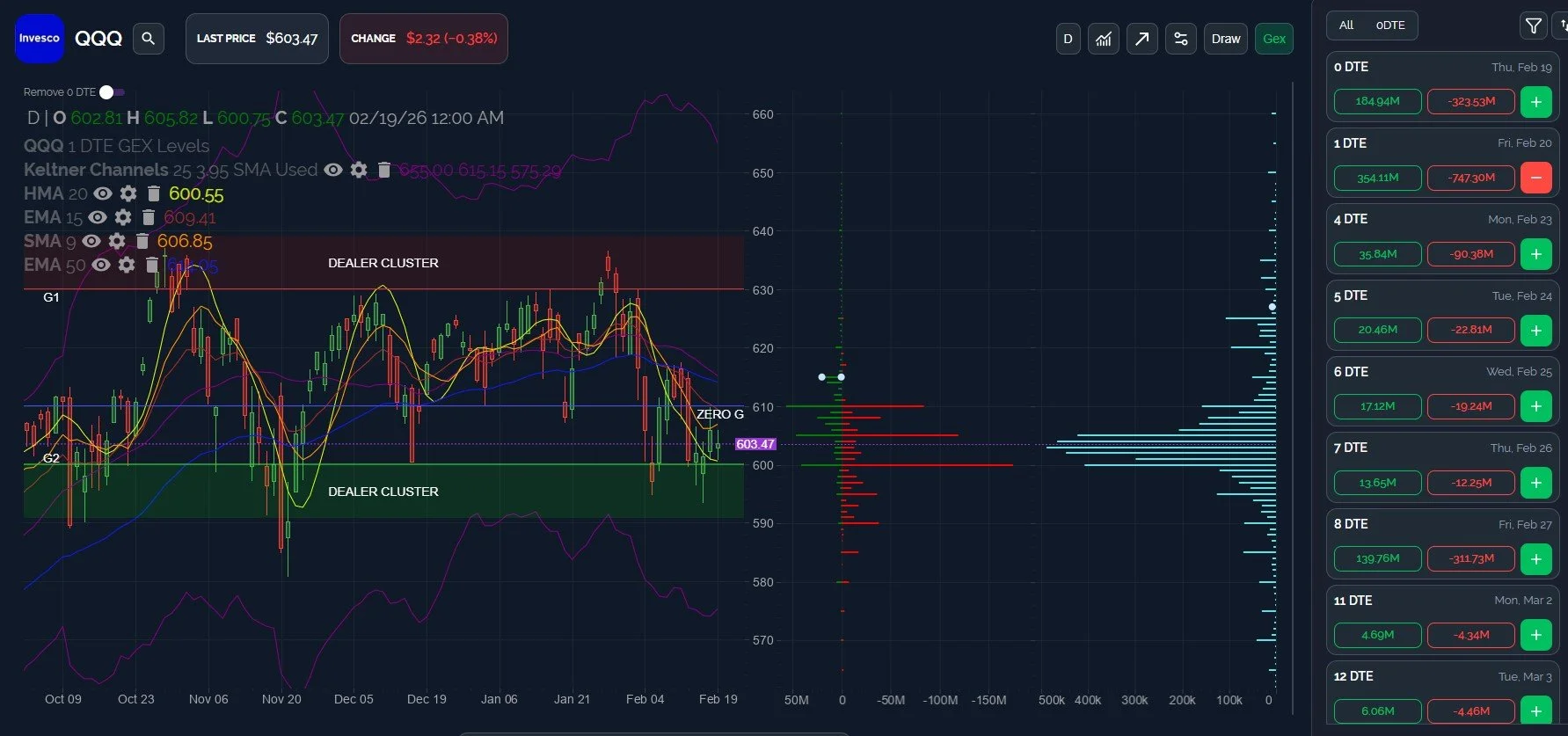
Task: Click the G1 level label
Action: pyautogui.click(x=51, y=297)
